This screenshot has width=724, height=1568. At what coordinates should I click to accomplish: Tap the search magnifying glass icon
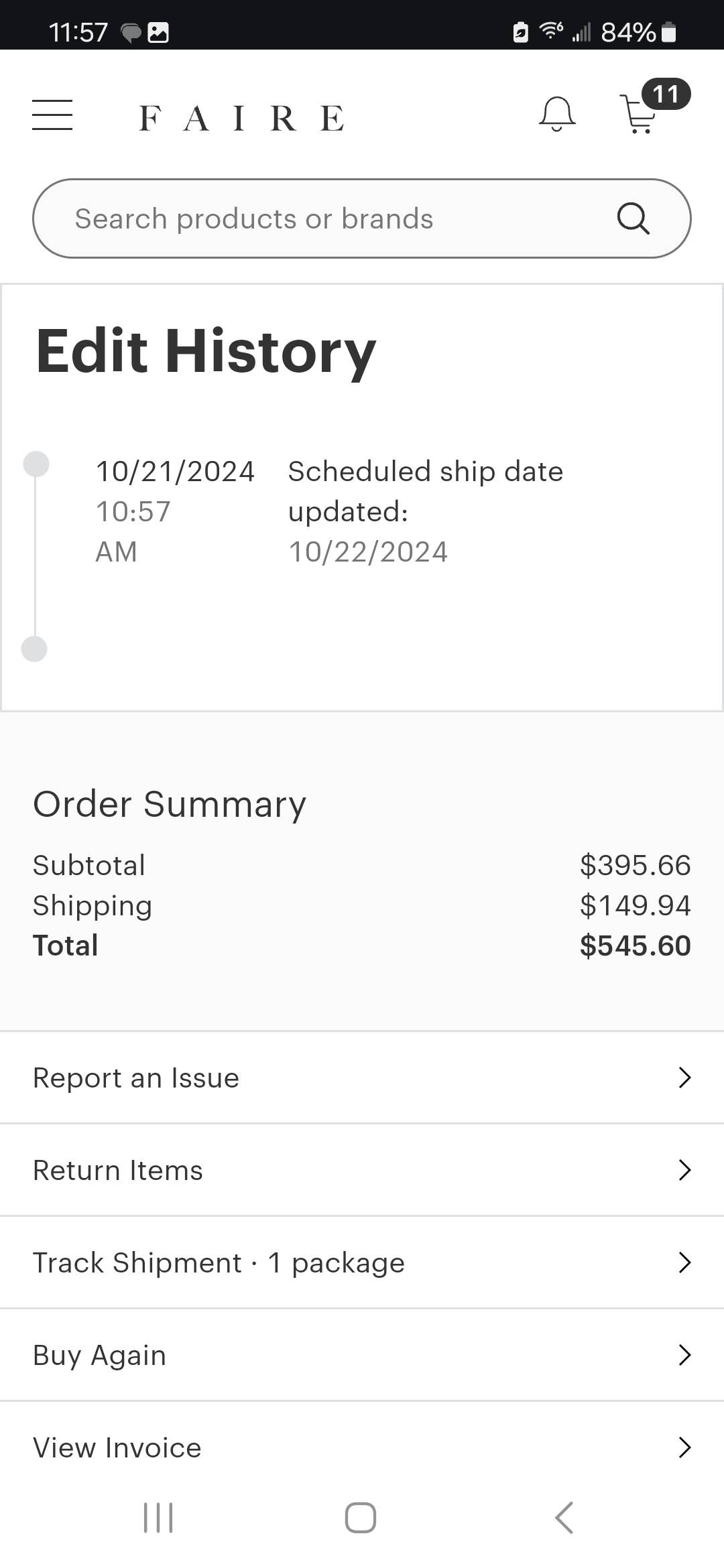pyautogui.click(x=633, y=218)
